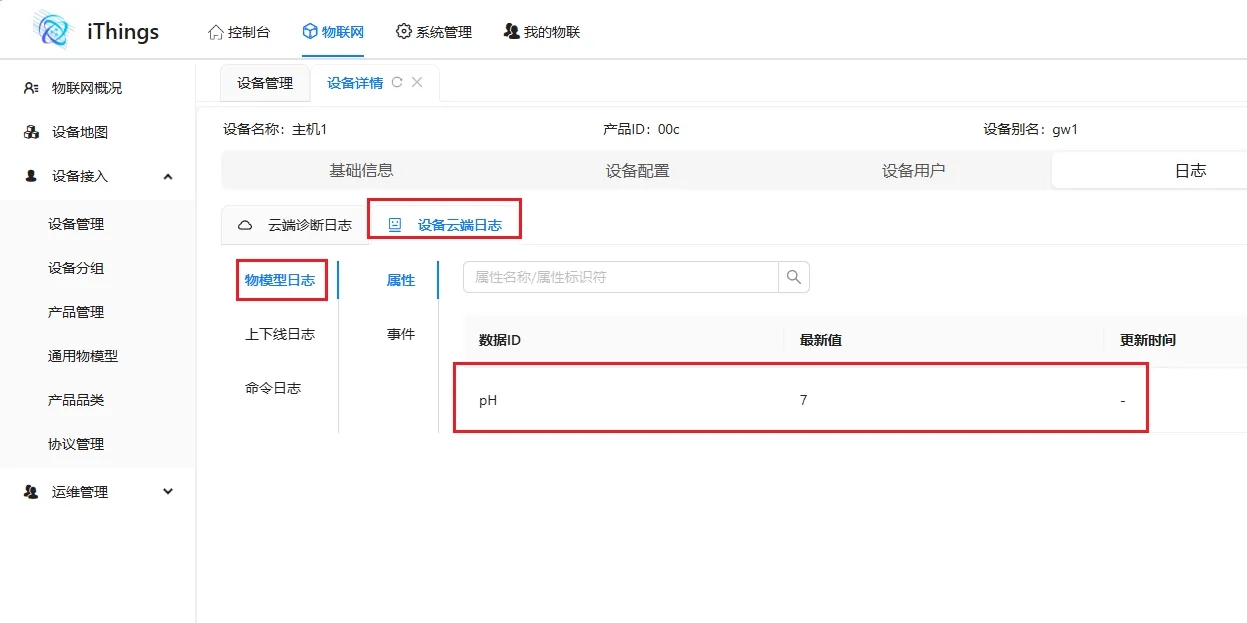Open the 上下线日志 section

tap(280, 334)
